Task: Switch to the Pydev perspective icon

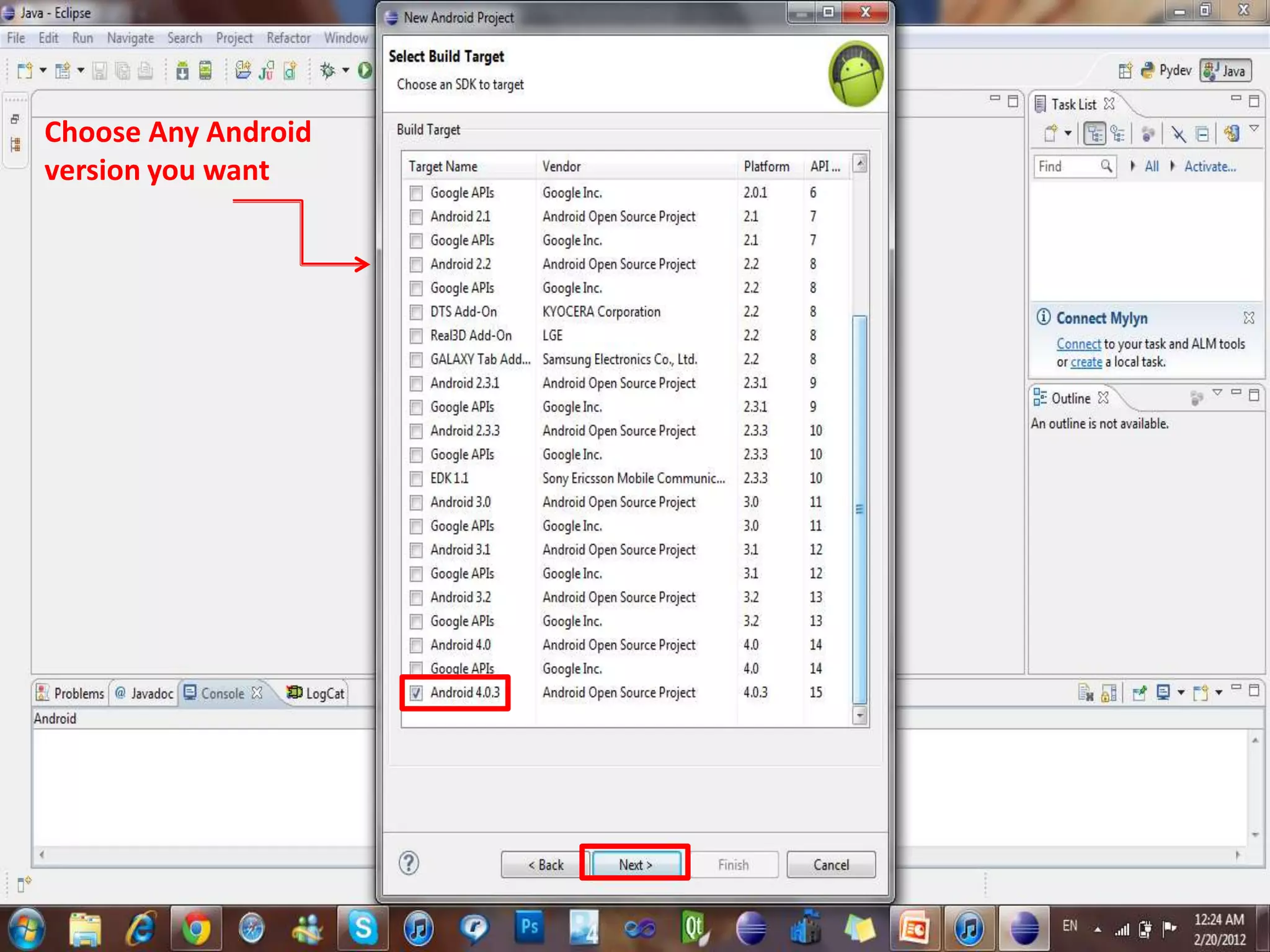Action: coord(1166,71)
